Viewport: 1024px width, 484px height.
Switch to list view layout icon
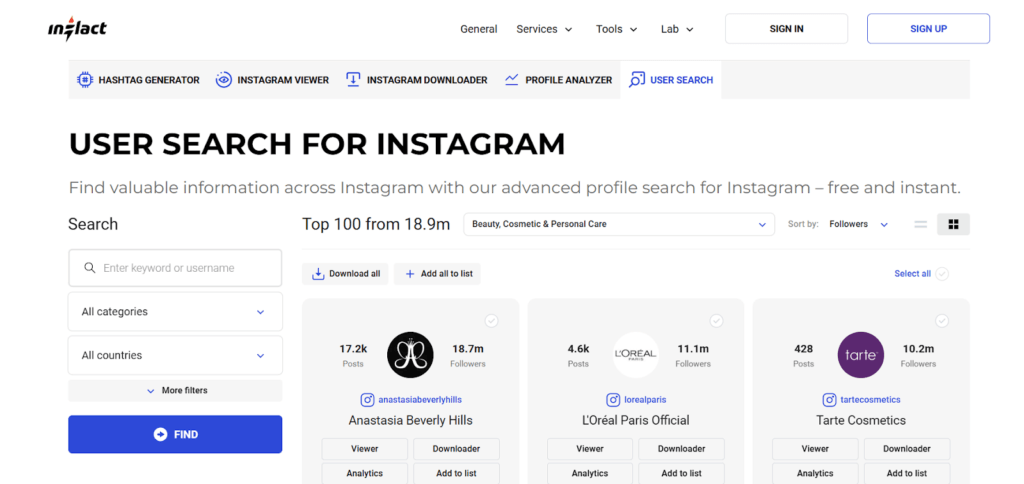[x=921, y=224]
